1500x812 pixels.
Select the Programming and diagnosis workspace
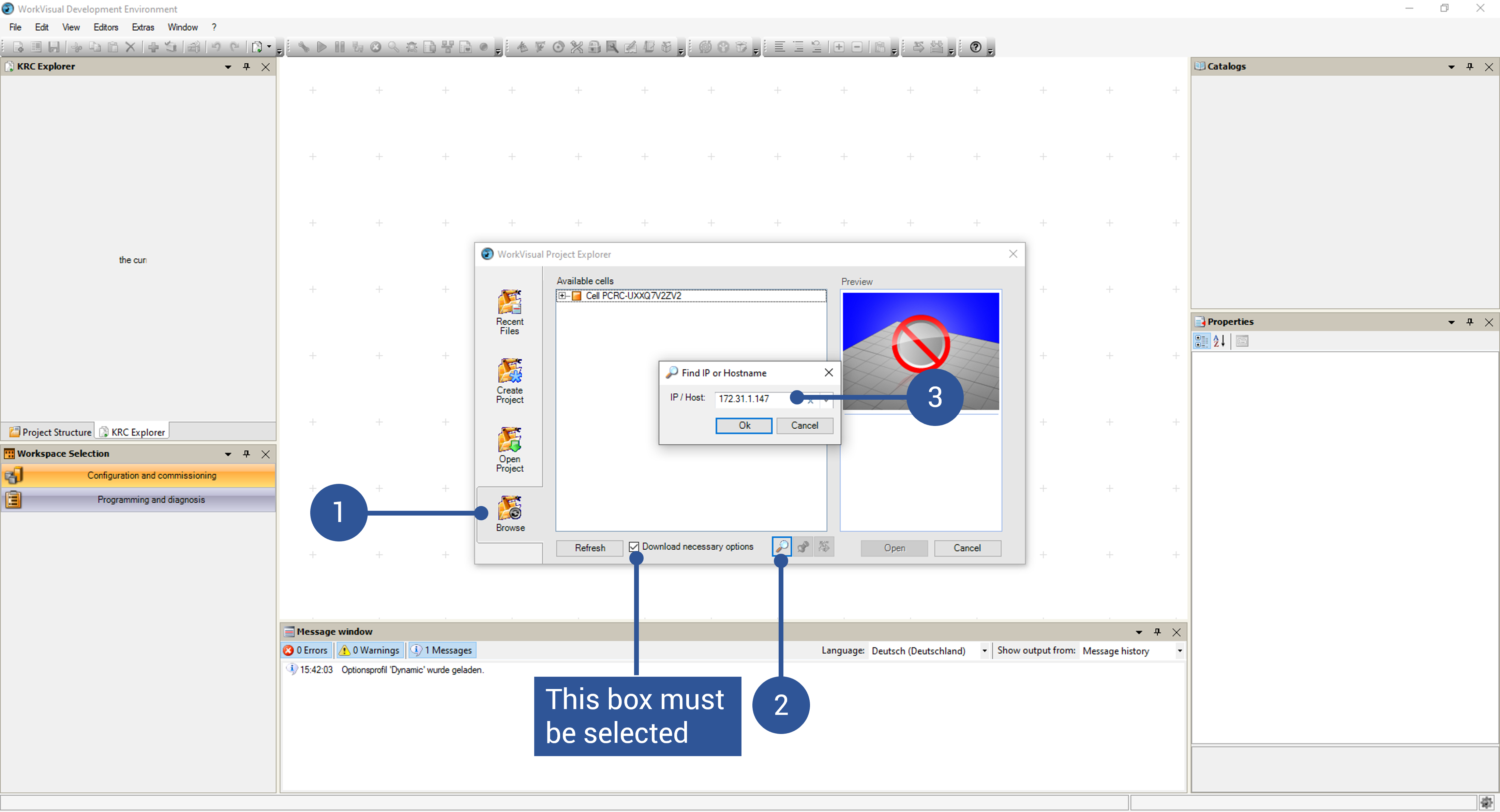(151, 500)
